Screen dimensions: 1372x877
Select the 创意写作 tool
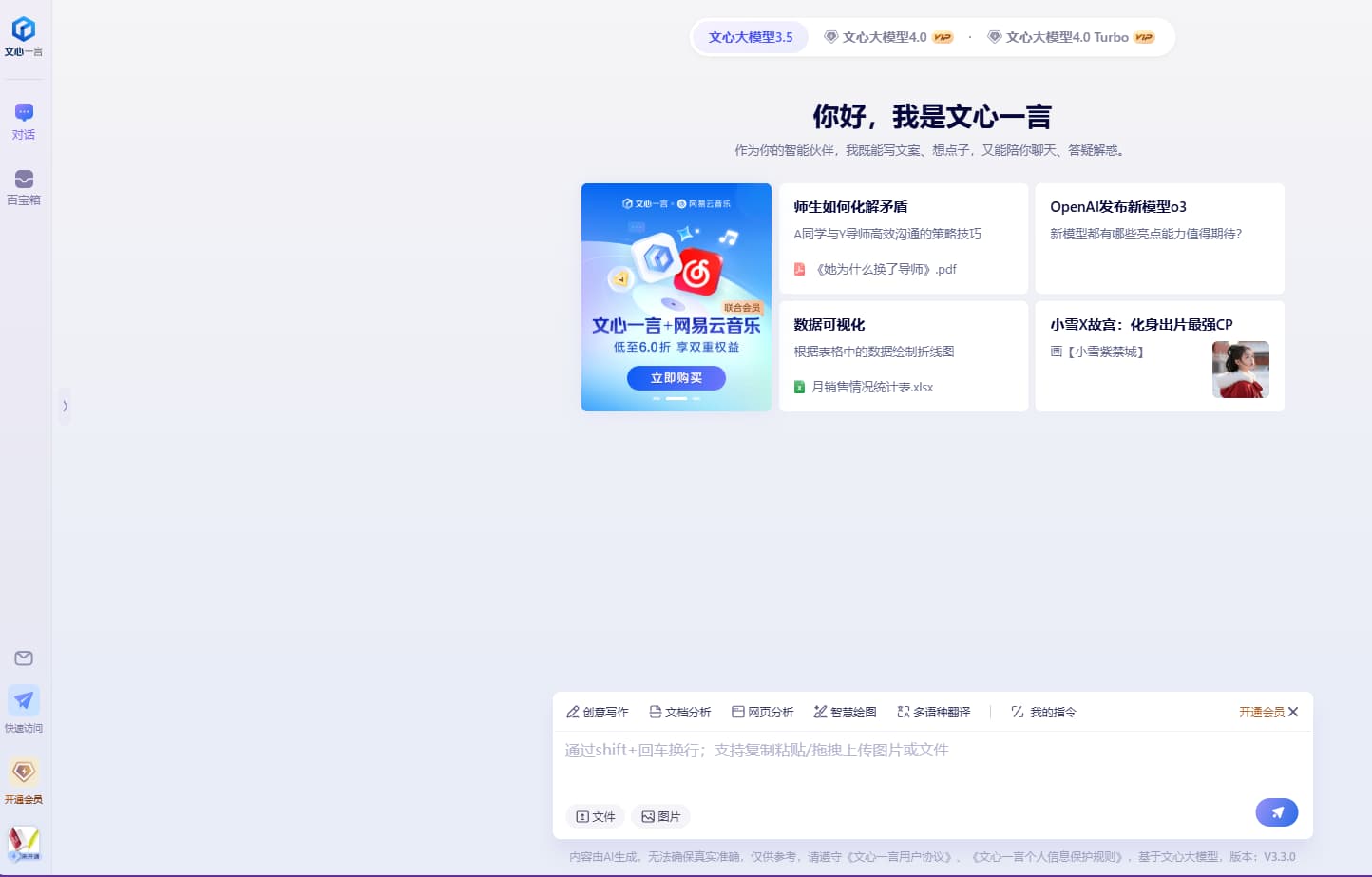click(x=598, y=712)
